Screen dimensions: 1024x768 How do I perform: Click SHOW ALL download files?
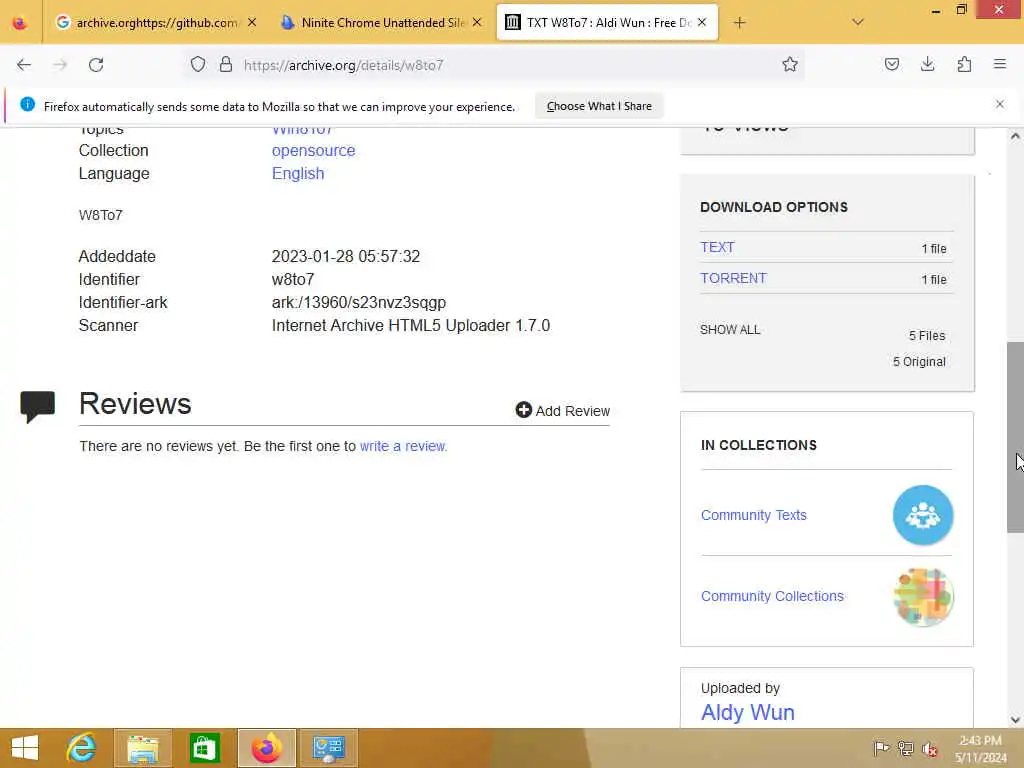tap(730, 330)
